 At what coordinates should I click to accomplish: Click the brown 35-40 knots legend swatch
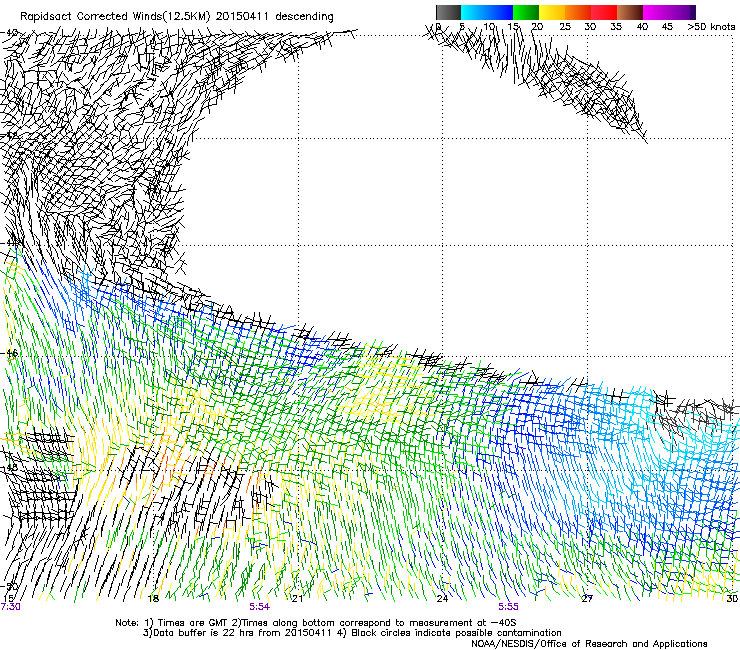pyautogui.click(x=630, y=12)
